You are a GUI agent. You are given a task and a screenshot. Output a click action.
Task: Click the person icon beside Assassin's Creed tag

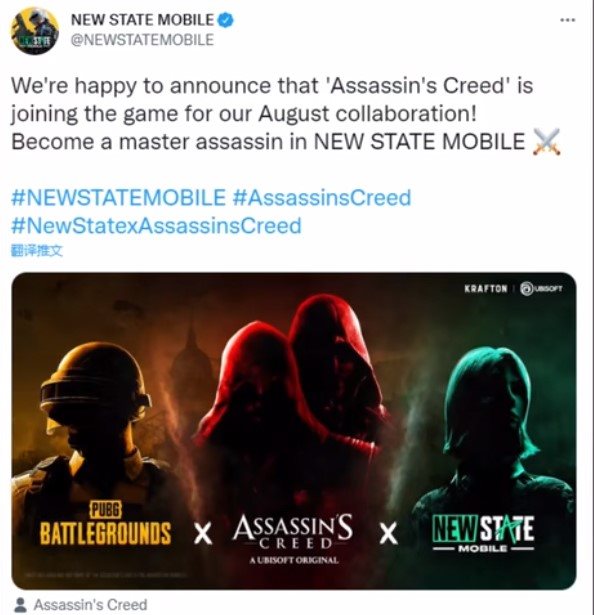point(20,605)
